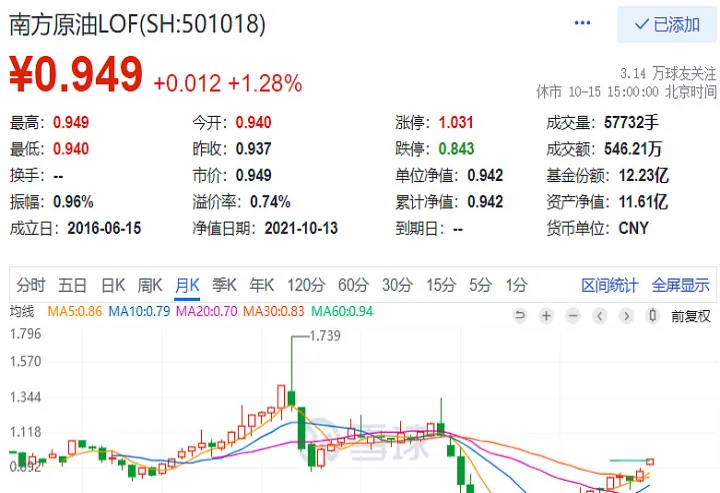
Task: Click the 已添加 watchlist button
Action: (667, 24)
